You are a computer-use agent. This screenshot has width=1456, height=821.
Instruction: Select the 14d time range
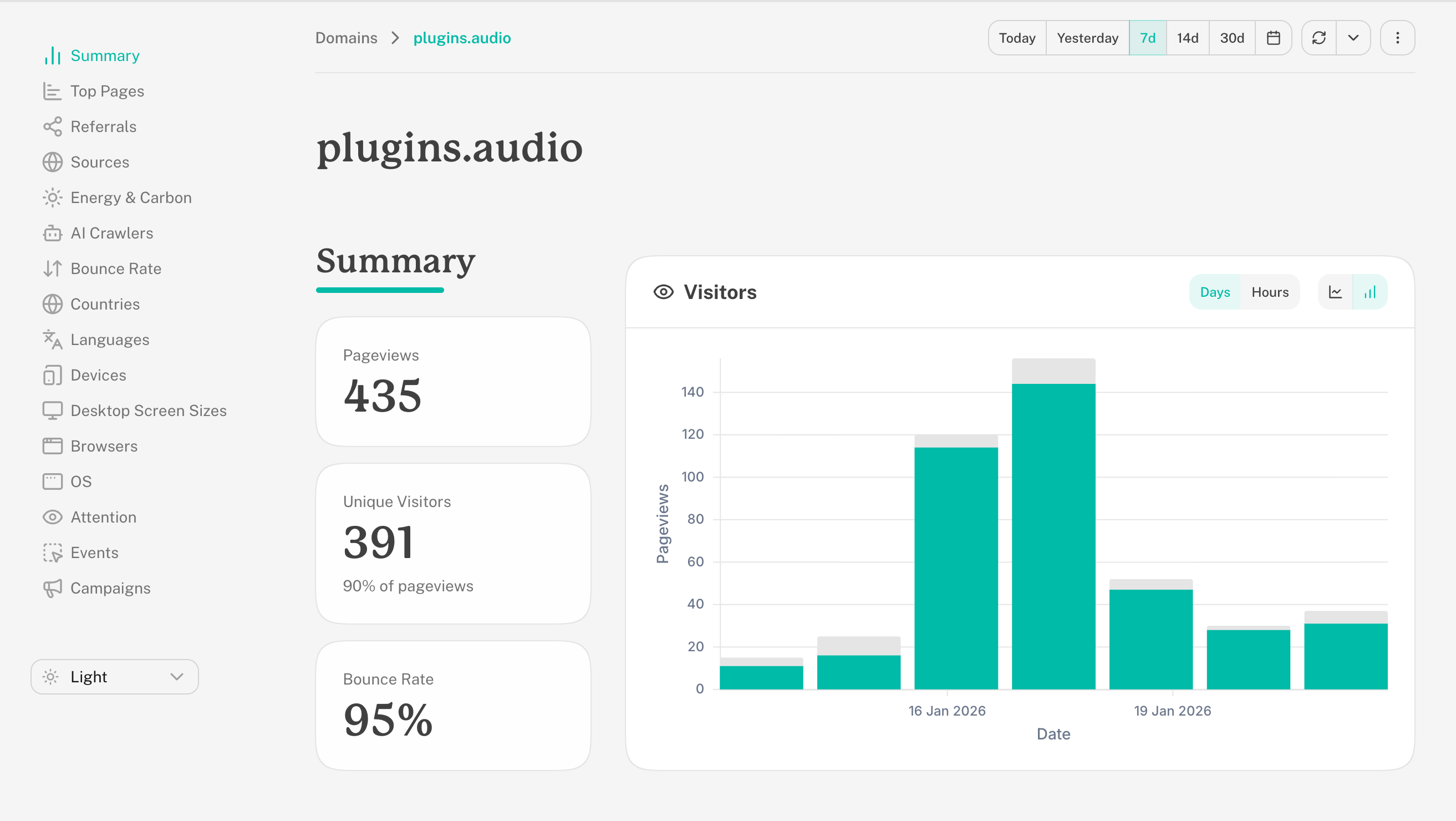pyautogui.click(x=1188, y=38)
